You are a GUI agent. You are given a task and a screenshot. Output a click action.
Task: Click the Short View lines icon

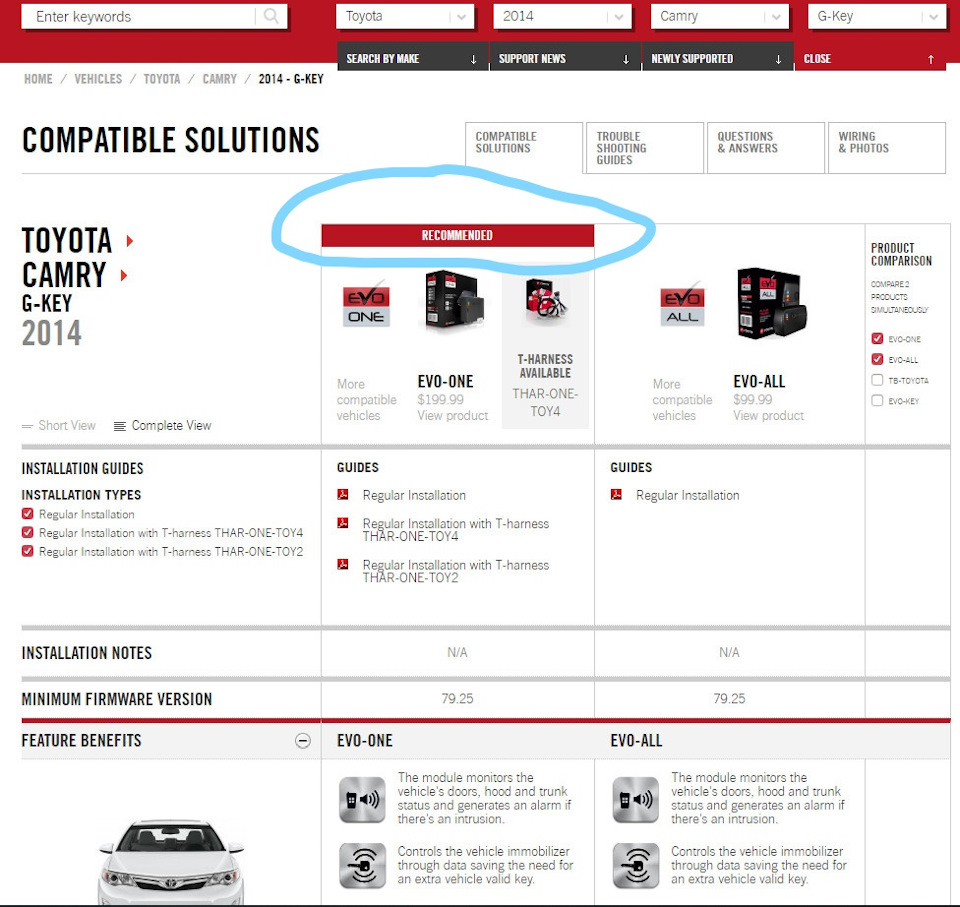(28, 426)
